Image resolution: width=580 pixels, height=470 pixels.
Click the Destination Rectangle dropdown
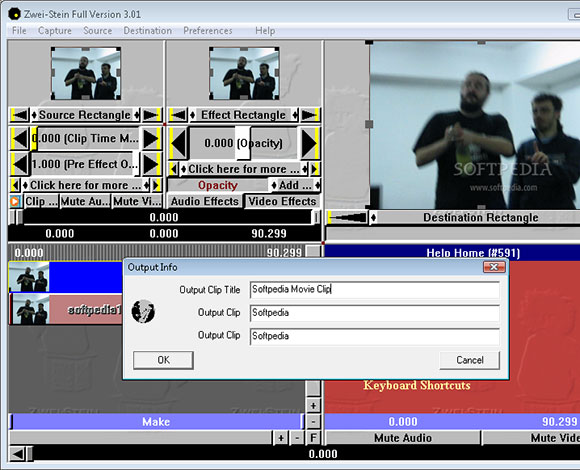[475, 217]
